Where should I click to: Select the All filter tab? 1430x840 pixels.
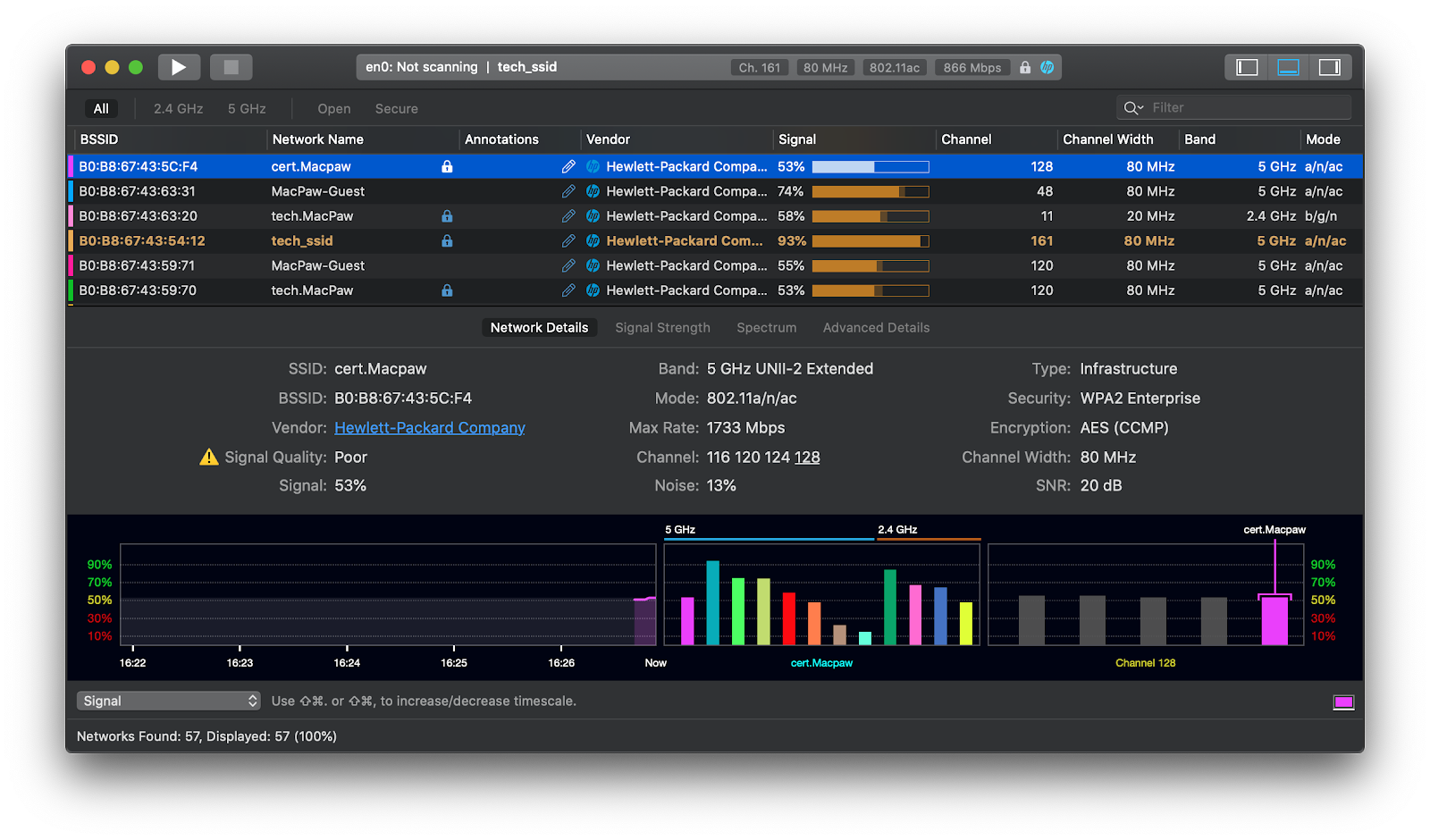click(x=101, y=109)
